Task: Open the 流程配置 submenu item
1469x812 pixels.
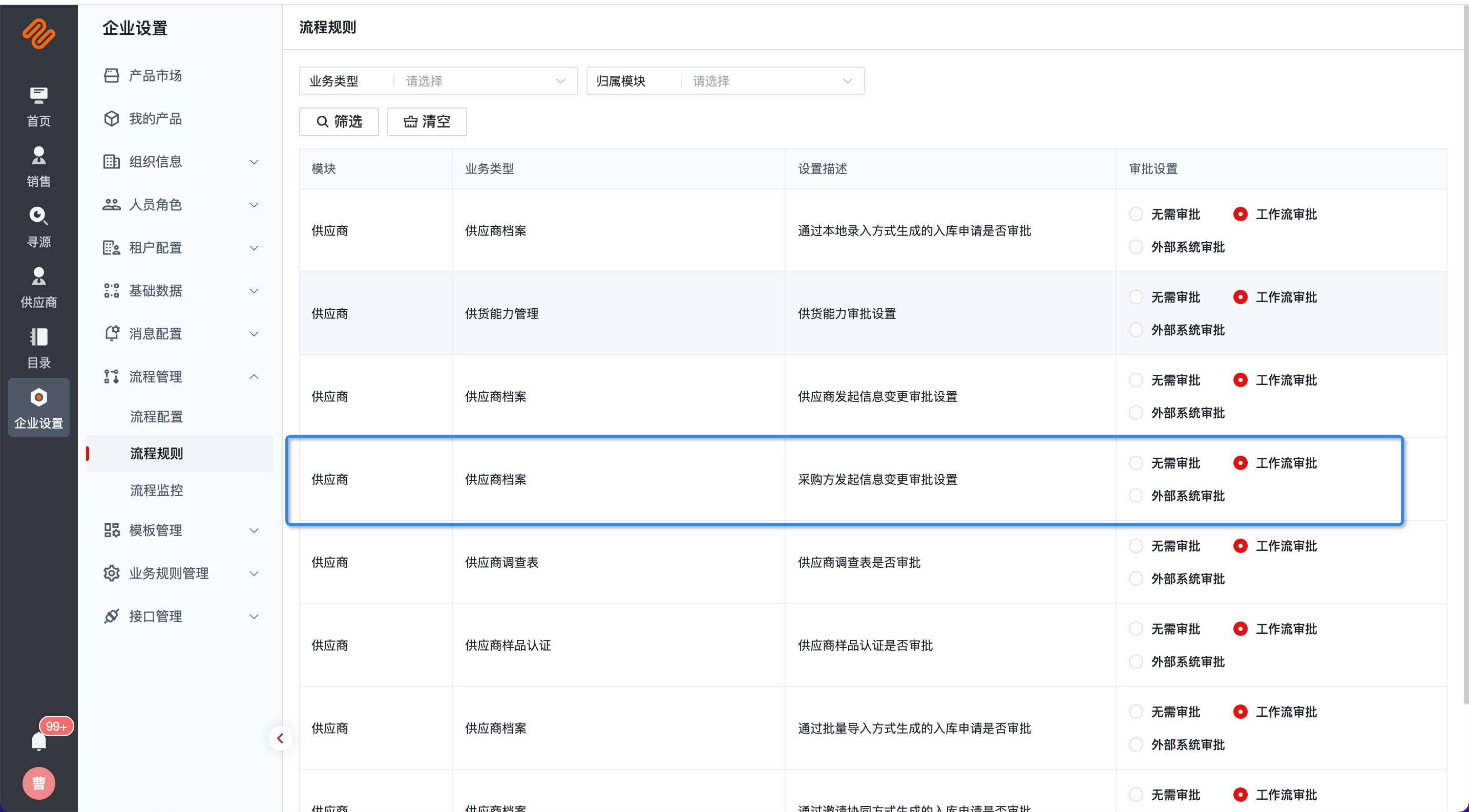Action: [x=156, y=417]
